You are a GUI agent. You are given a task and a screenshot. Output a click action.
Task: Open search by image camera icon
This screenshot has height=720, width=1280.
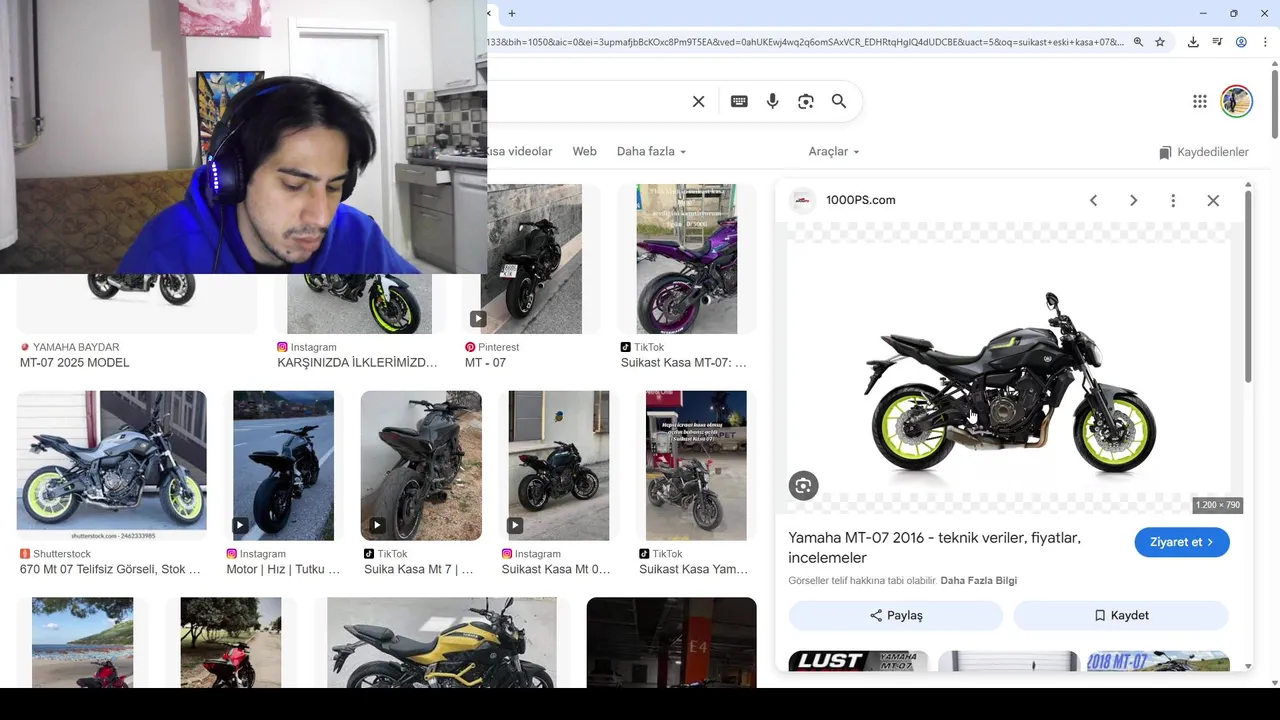point(806,101)
